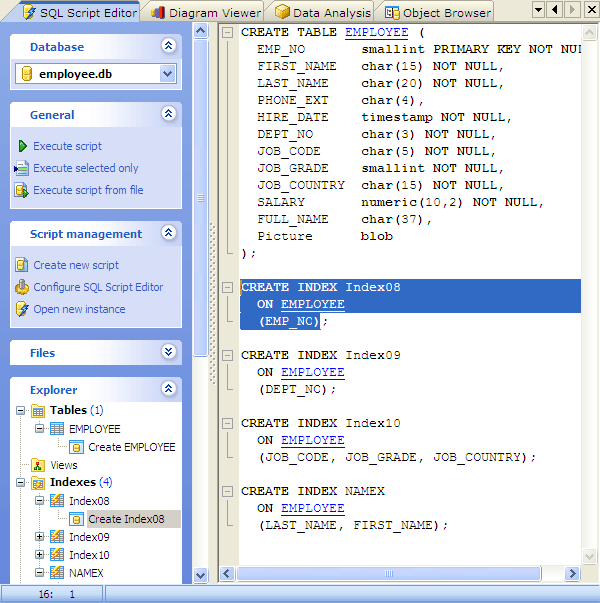Click the Create new script link

point(76,265)
